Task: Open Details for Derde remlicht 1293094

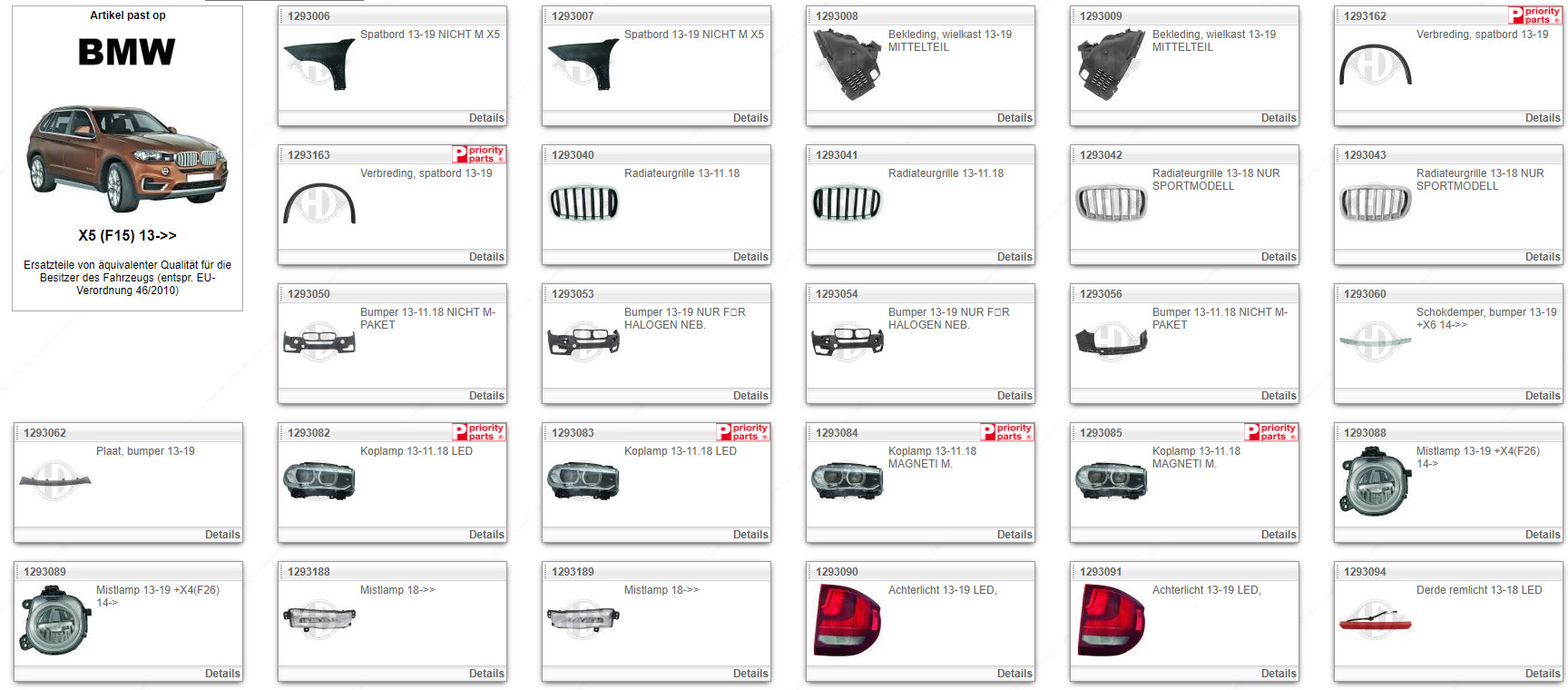Action: tap(1543, 674)
